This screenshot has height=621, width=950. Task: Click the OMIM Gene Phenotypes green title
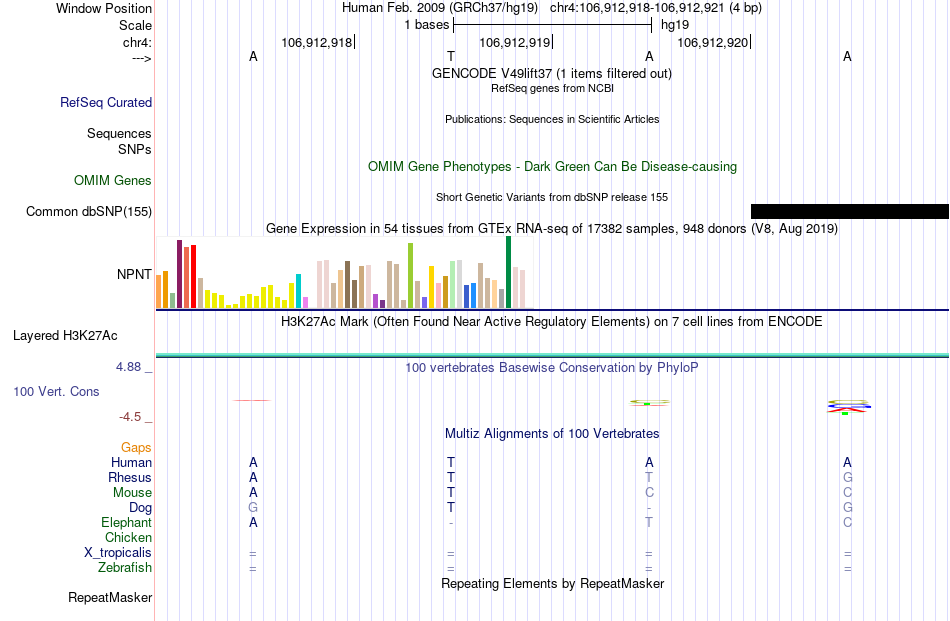tap(552, 167)
